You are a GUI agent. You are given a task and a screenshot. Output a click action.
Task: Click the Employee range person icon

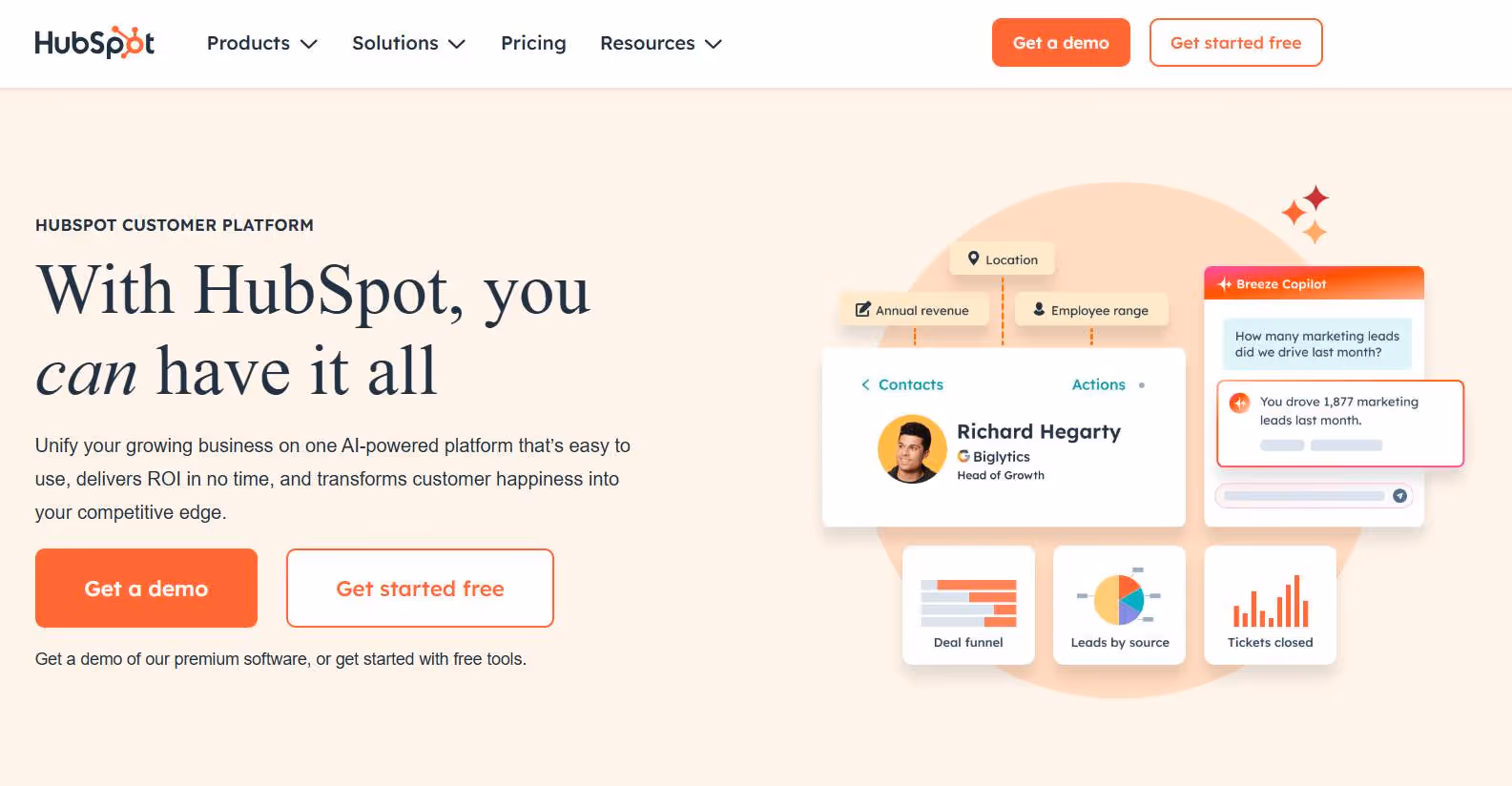(1038, 309)
